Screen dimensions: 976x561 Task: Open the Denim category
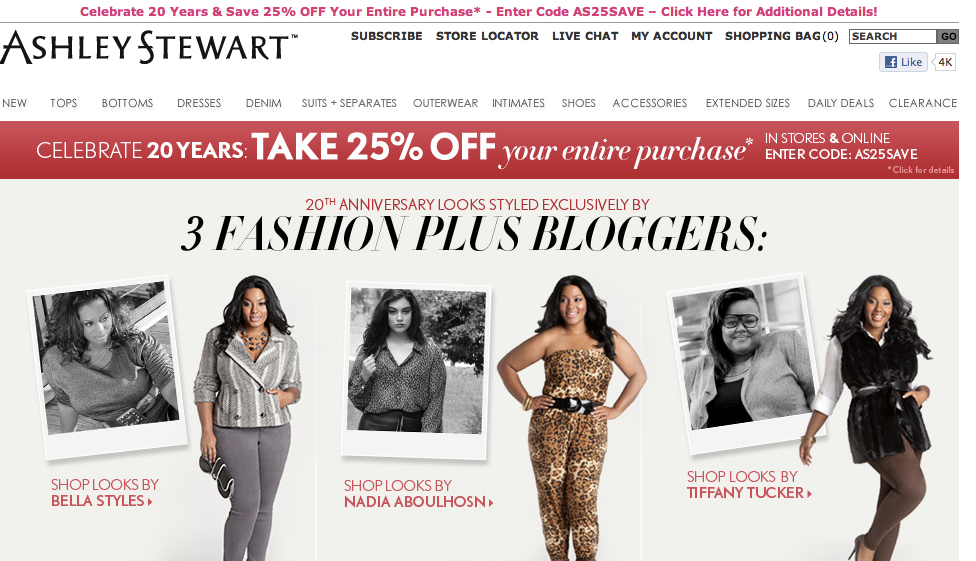click(x=263, y=103)
